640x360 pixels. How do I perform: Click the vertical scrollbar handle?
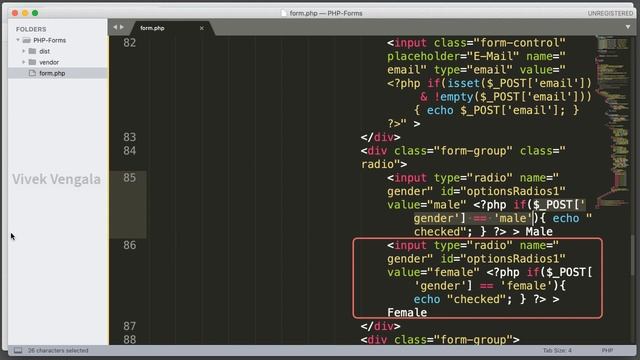pyautogui.click(x=633, y=256)
